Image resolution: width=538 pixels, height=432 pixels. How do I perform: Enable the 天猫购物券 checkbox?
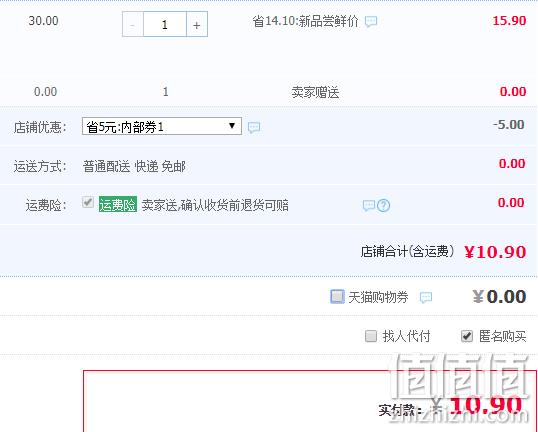pyautogui.click(x=337, y=296)
